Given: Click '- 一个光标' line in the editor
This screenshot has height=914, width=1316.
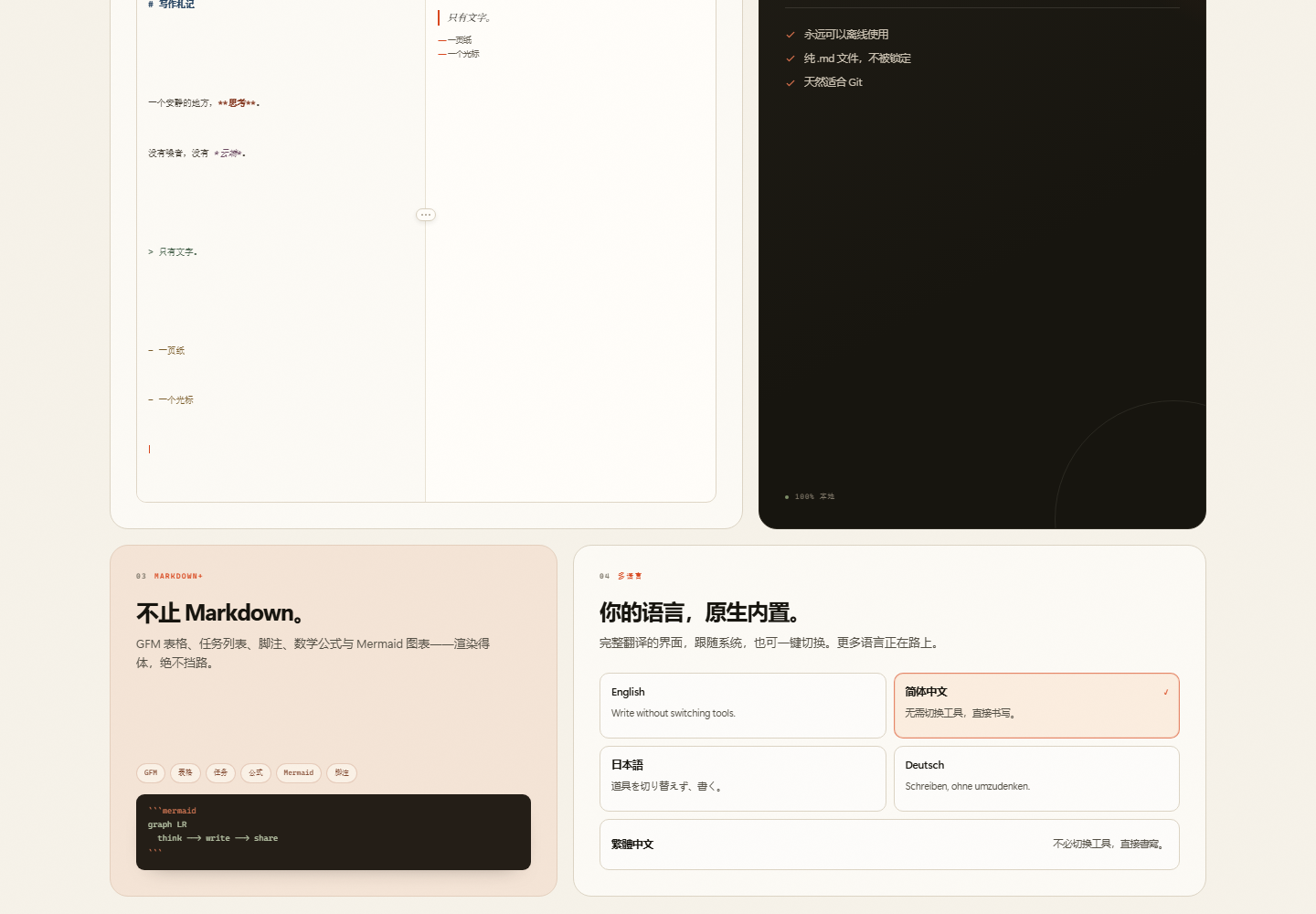Looking at the screenshot, I should coord(171,400).
